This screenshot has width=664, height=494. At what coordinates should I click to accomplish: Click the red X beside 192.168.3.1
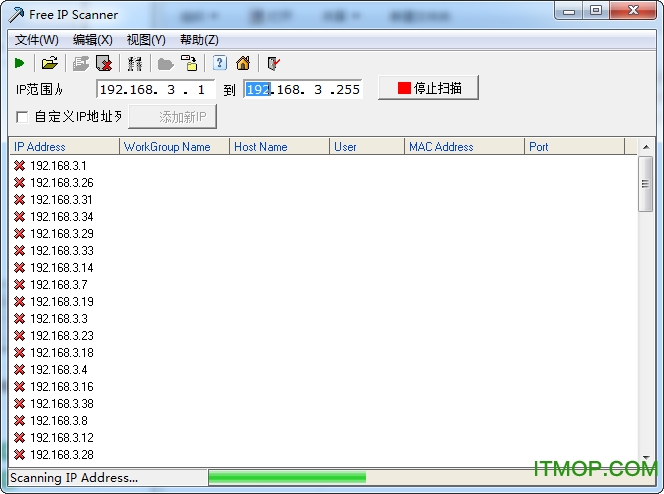coord(19,166)
